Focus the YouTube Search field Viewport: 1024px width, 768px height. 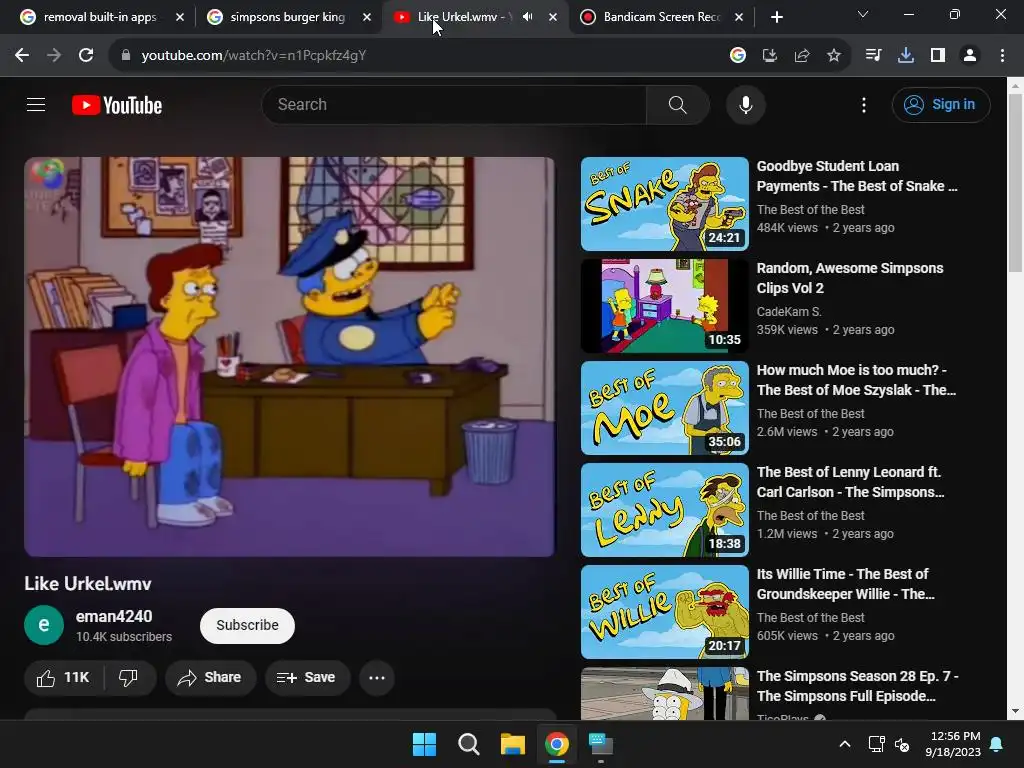click(x=454, y=104)
